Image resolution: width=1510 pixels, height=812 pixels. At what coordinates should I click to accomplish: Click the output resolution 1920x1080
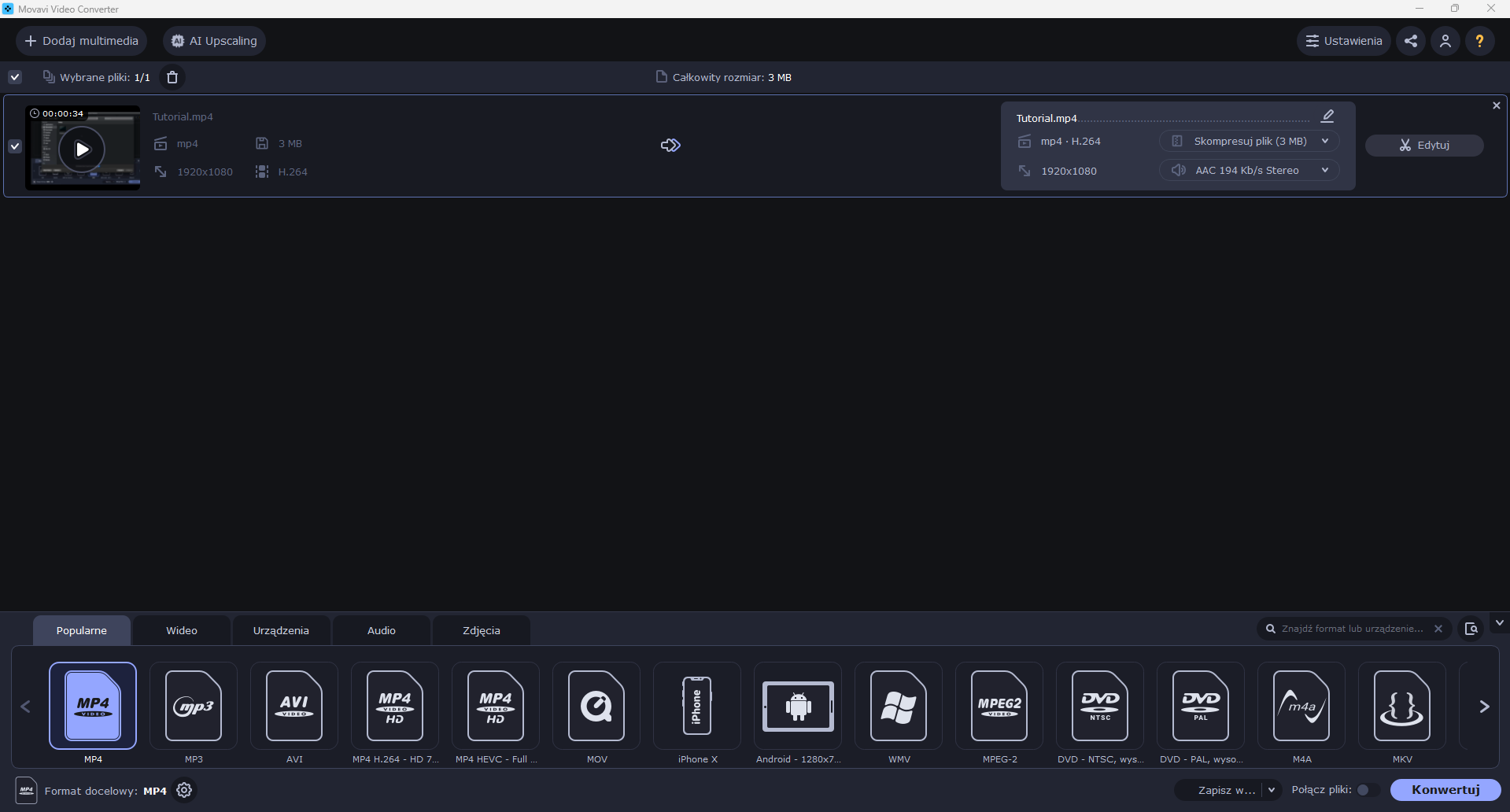pos(1069,171)
